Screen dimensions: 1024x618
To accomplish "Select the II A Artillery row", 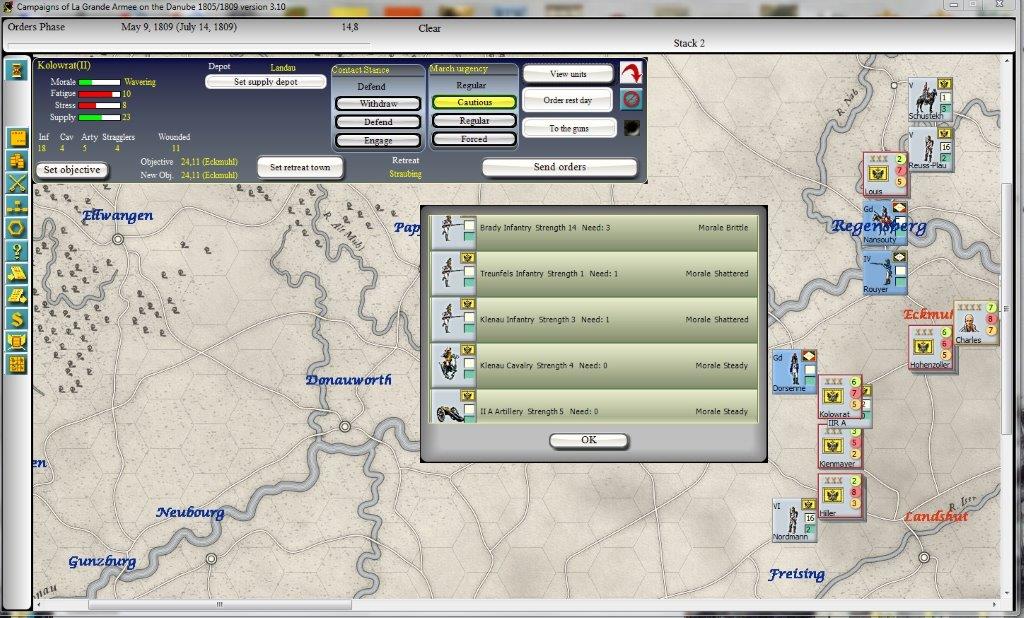I will click(594, 406).
